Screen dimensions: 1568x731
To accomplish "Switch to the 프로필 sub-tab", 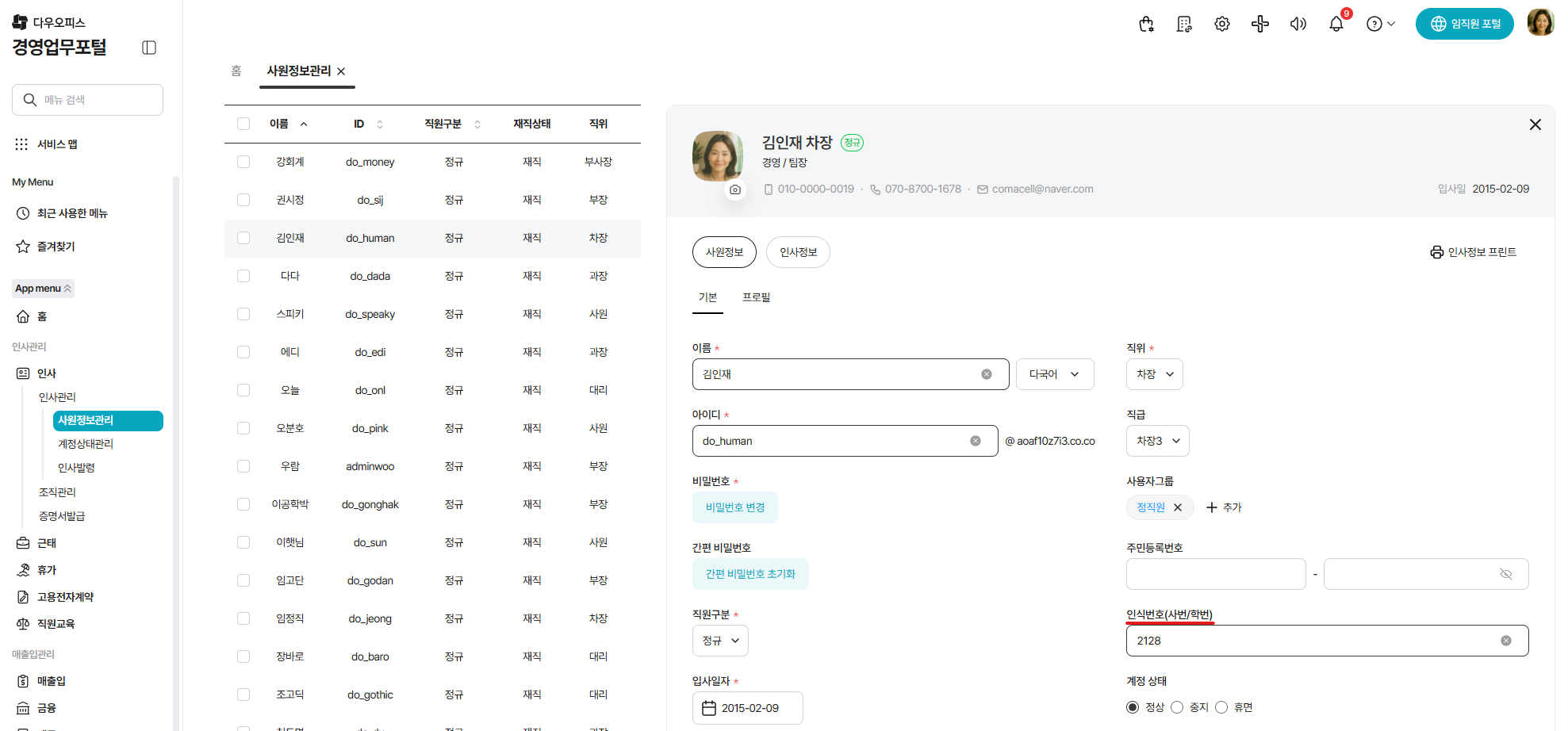I will (756, 297).
